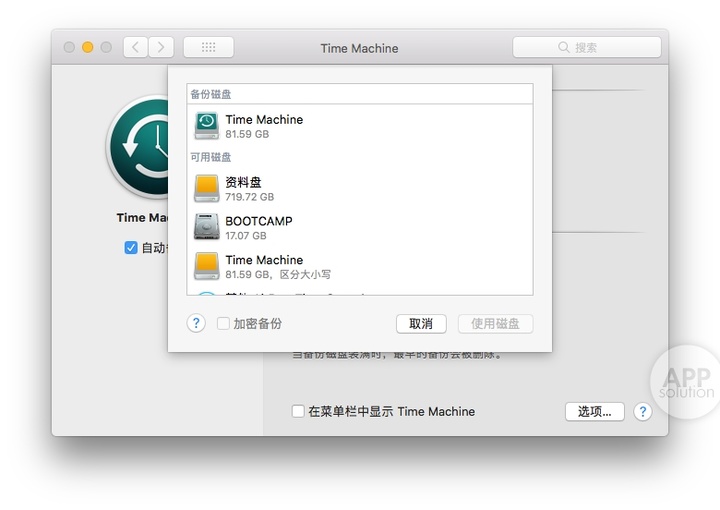Select the BOOTCAMP disk name
The height and width of the screenshot is (510, 720).
coord(259,221)
